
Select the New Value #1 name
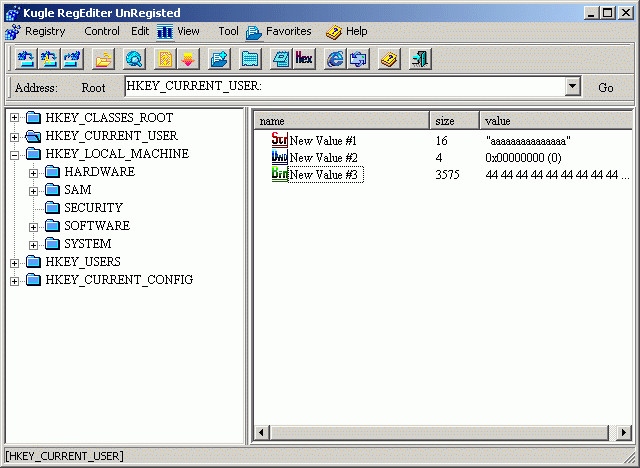point(323,141)
